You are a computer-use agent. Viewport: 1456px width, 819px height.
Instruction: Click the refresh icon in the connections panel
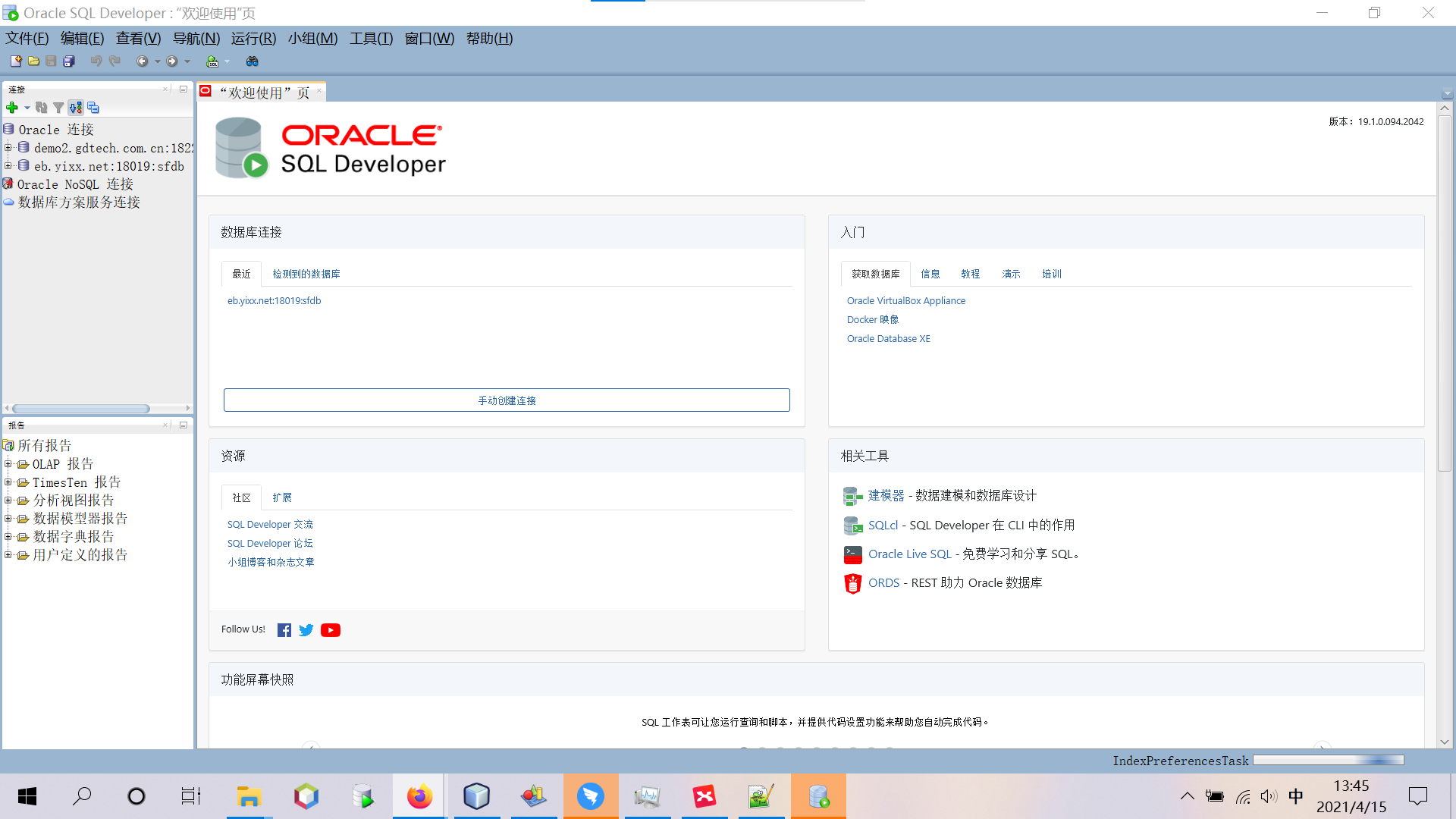pyautogui.click(x=42, y=108)
